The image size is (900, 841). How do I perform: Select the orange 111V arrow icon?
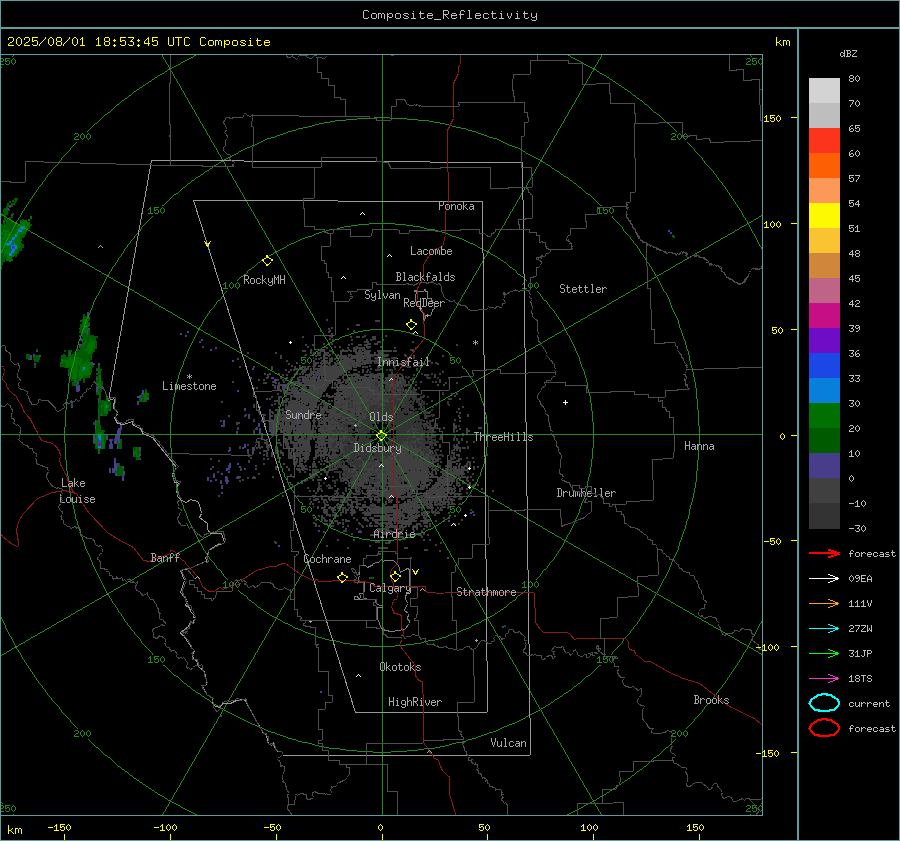click(x=824, y=603)
